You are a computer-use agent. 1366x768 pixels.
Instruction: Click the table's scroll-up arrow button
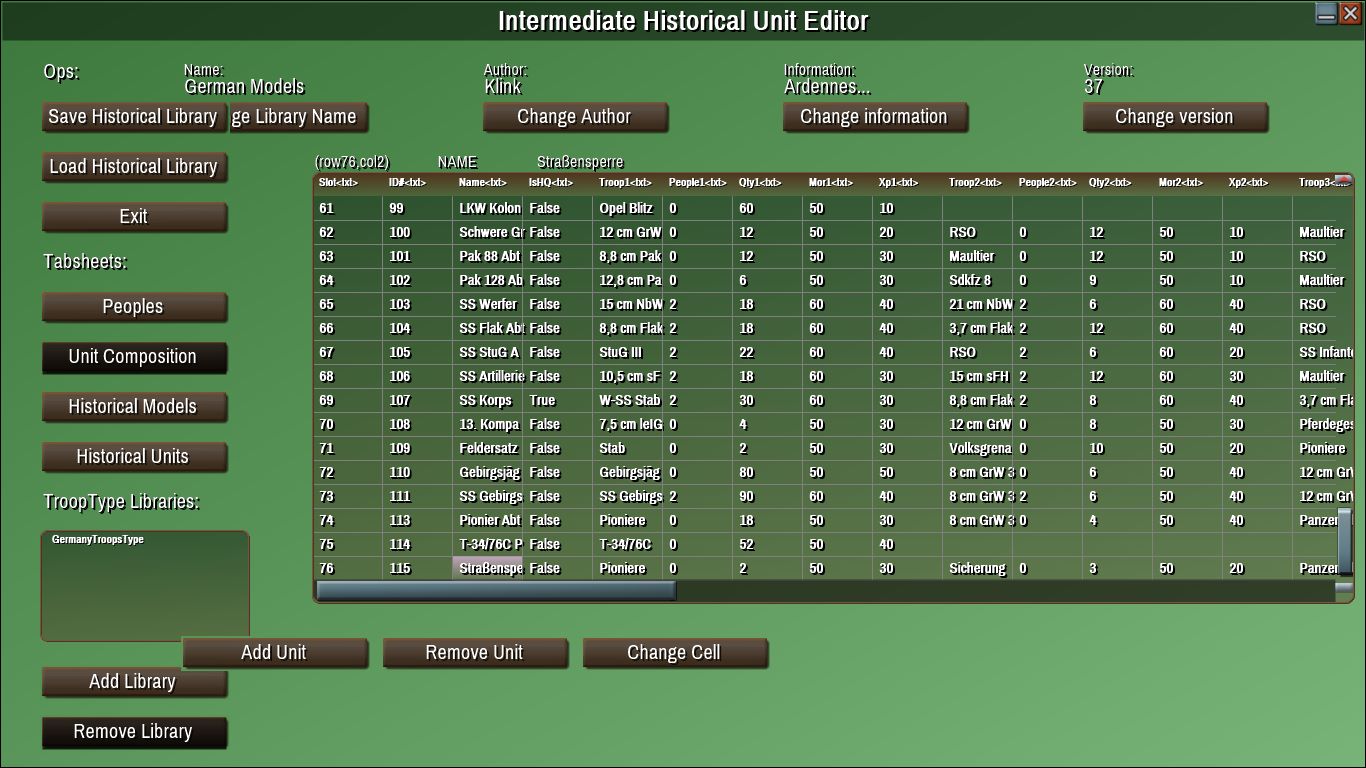[x=1343, y=181]
